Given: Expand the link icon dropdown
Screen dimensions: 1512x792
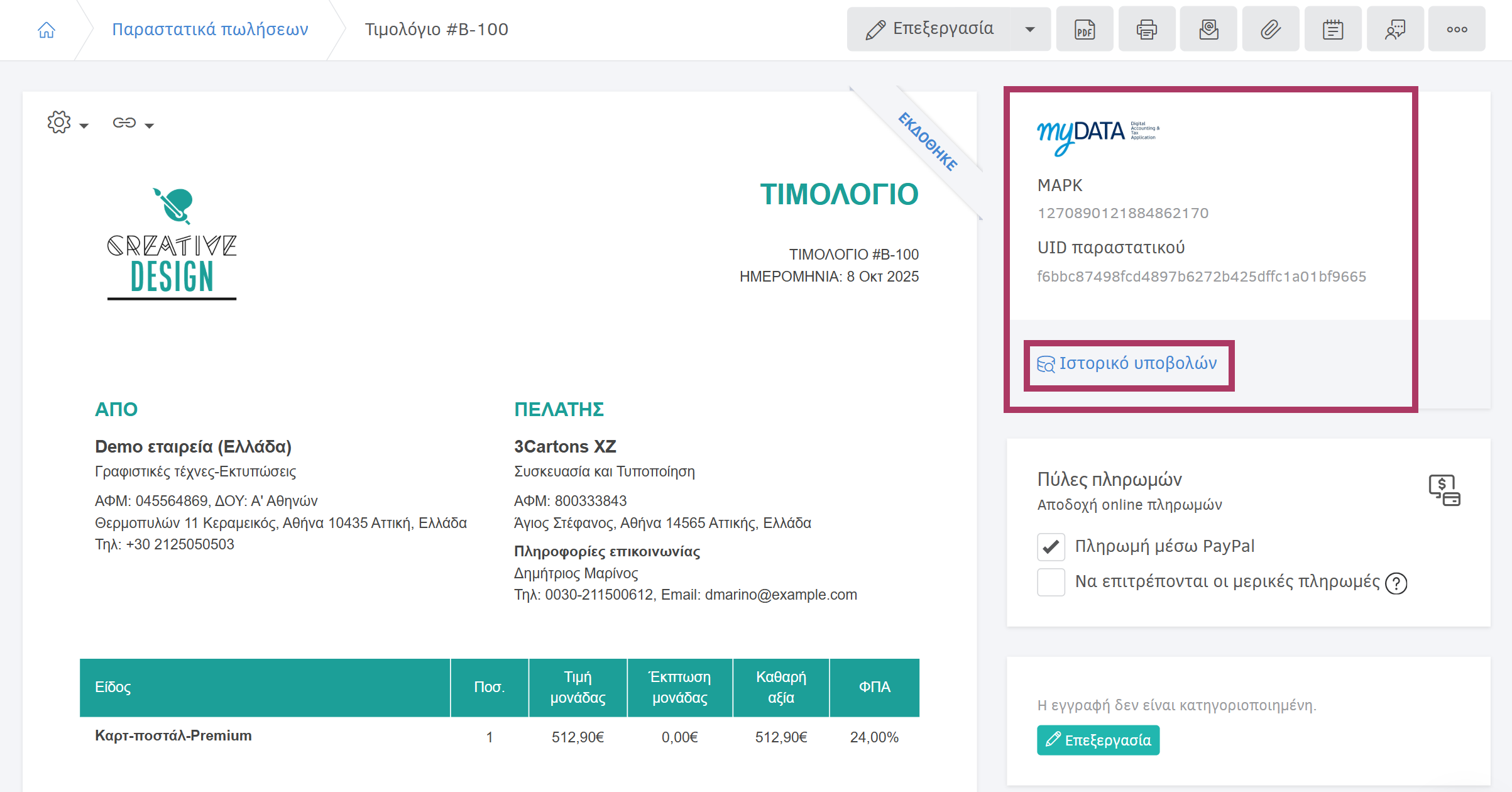Looking at the screenshot, I should 150,125.
